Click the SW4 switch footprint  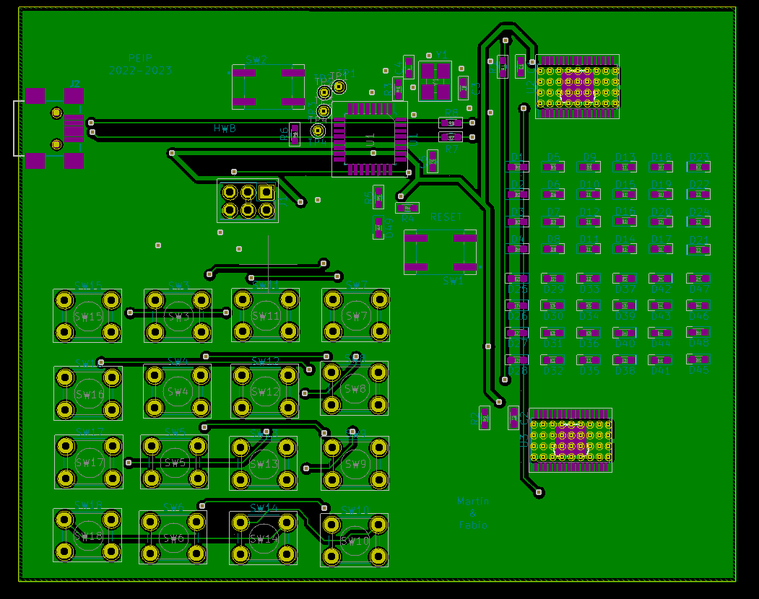click(x=177, y=391)
